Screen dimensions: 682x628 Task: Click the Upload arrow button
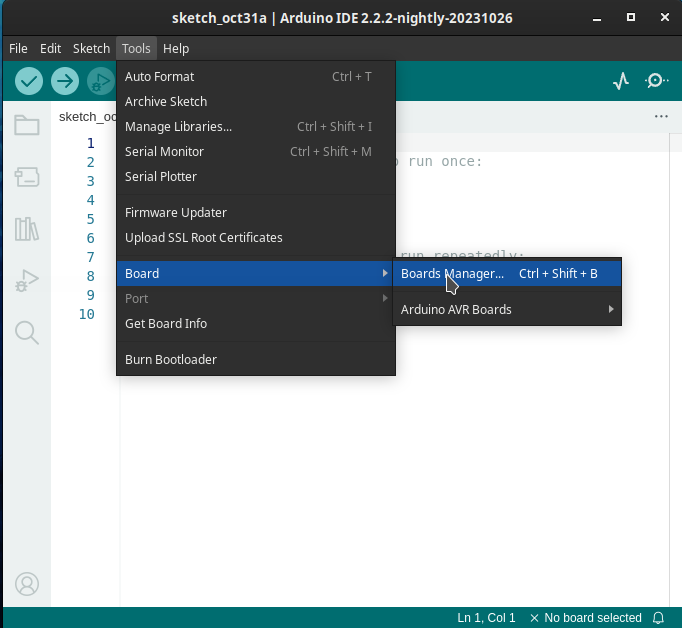click(x=65, y=81)
